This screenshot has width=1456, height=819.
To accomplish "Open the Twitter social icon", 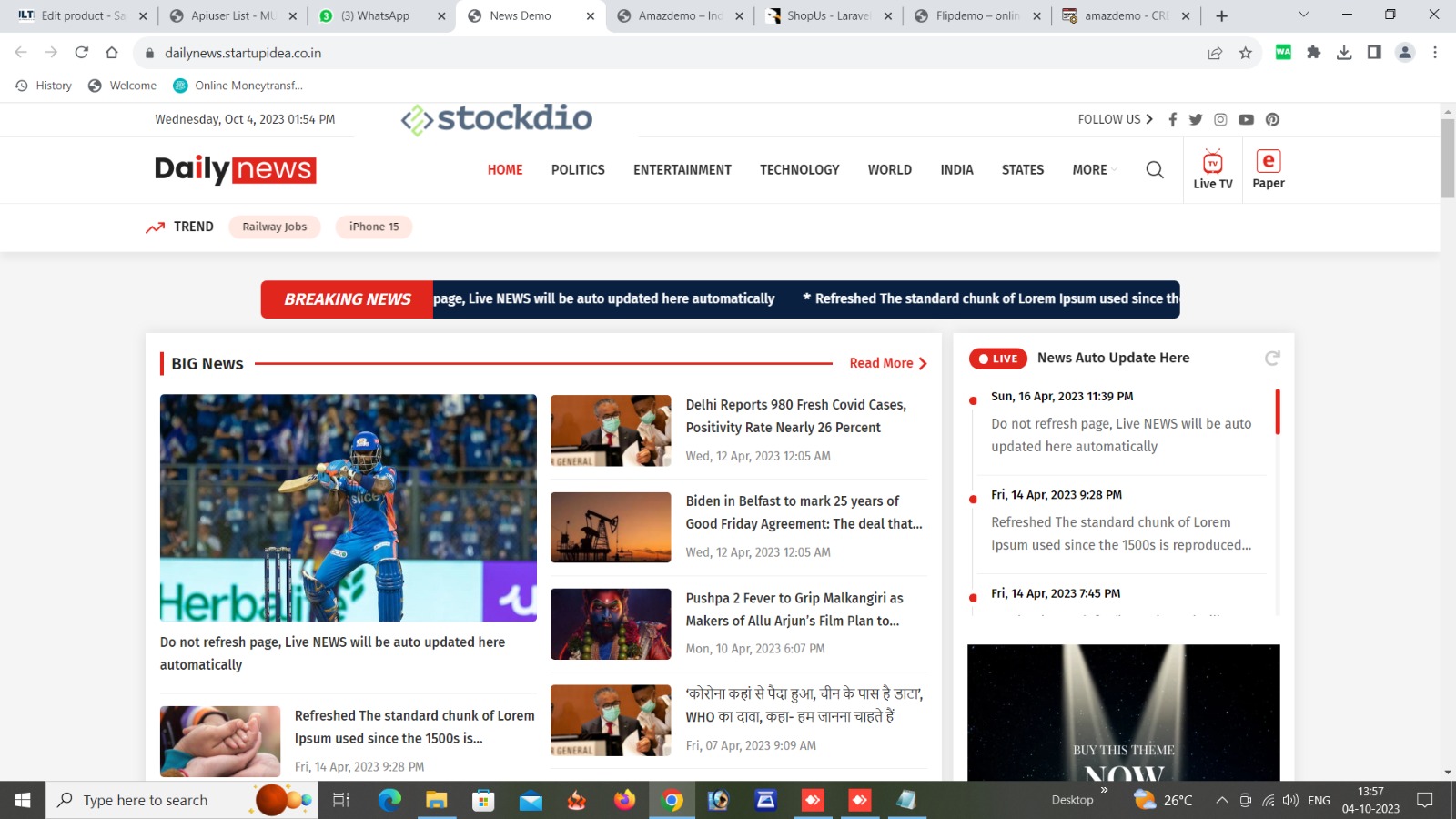I will 1196,119.
